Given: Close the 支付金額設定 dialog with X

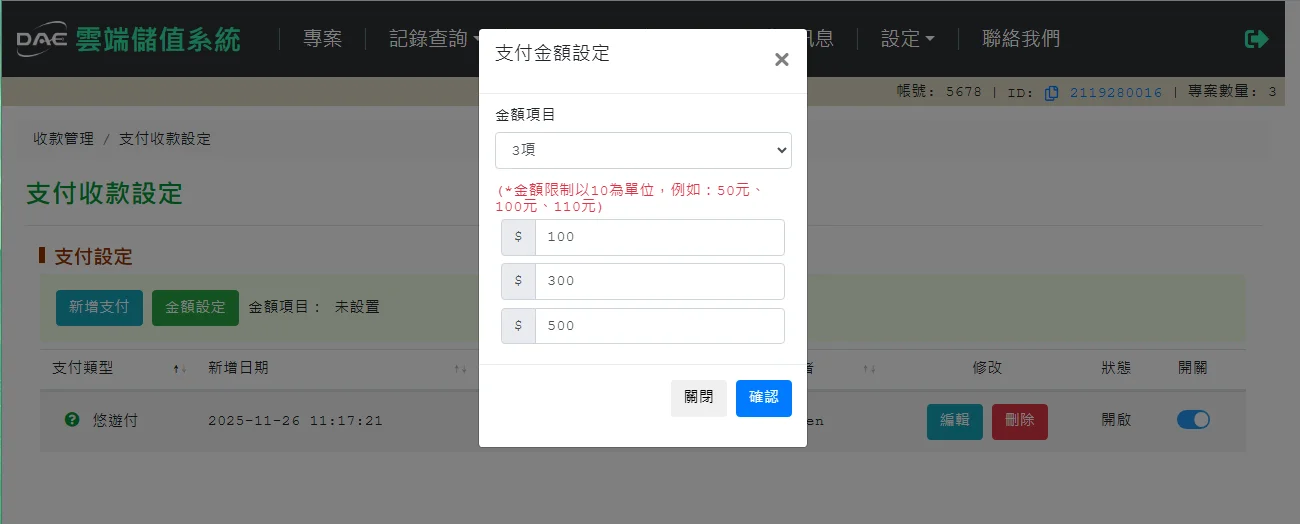Looking at the screenshot, I should coord(781,60).
